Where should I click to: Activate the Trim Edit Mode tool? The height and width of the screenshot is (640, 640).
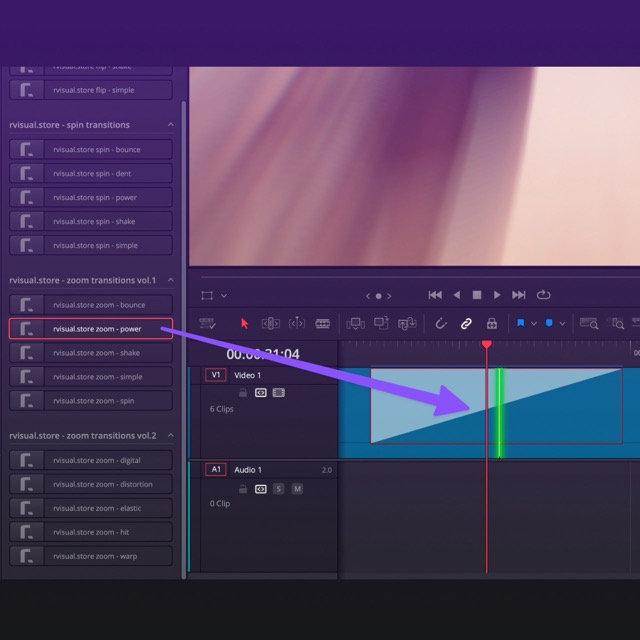pyautogui.click(x=270, y=323)
